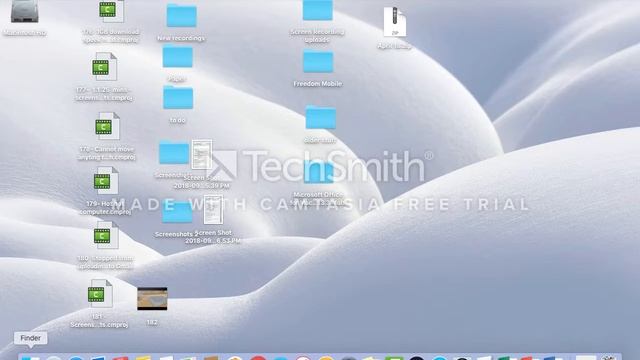
Task: Select the Screen Shot 5.39 PM file
Action: point(202,154)
